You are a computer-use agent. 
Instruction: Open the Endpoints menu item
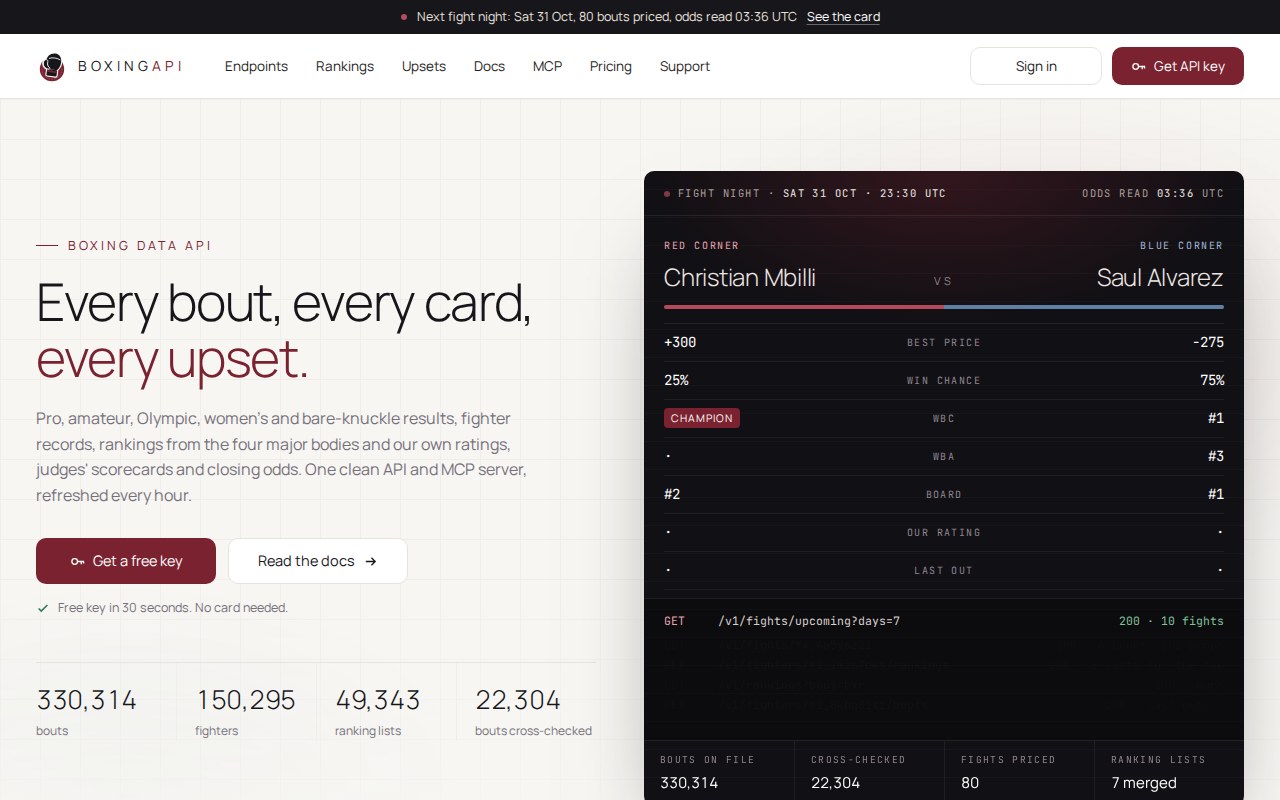(256, 66)
